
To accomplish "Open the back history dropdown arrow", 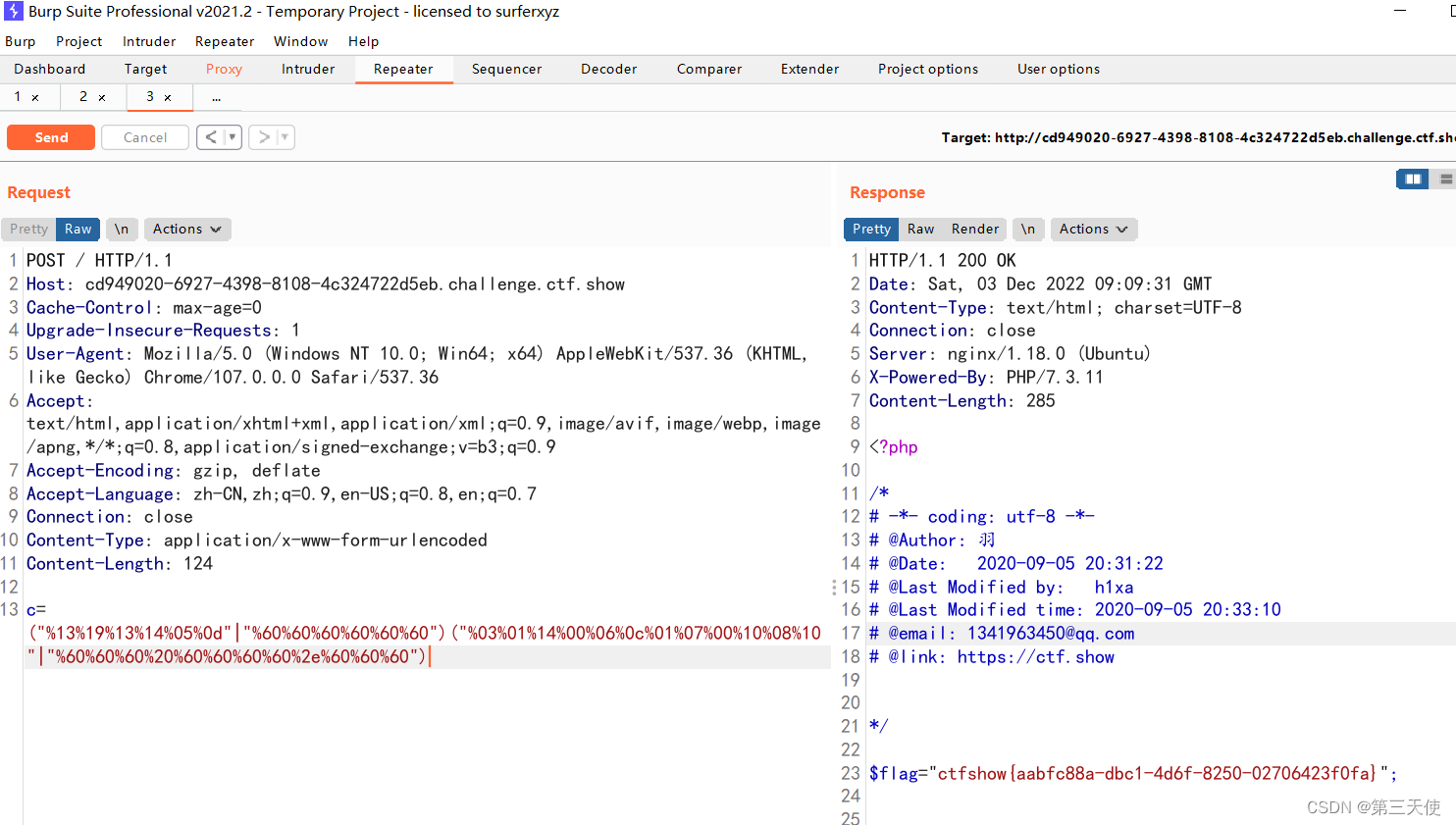I will [x=234, y=137].
